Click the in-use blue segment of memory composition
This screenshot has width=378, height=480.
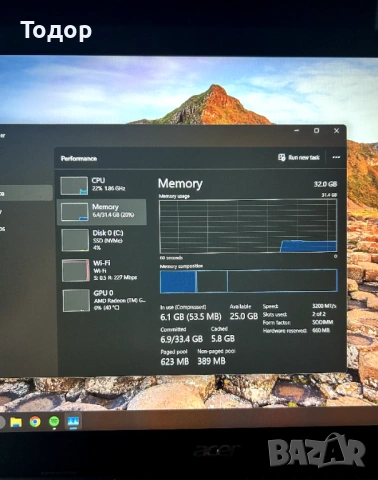(178, 282)
